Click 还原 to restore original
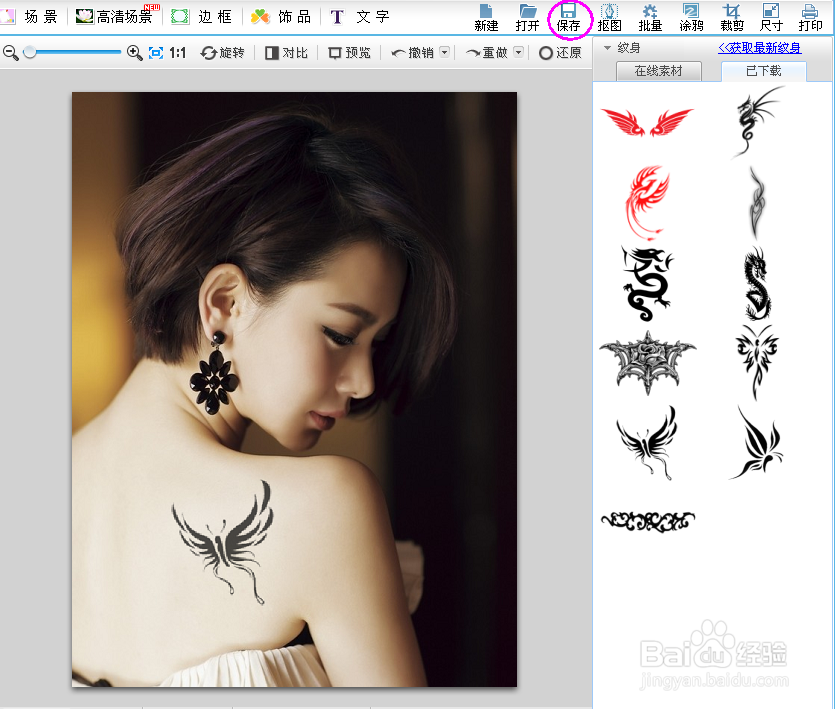 [x=560, y=53]
